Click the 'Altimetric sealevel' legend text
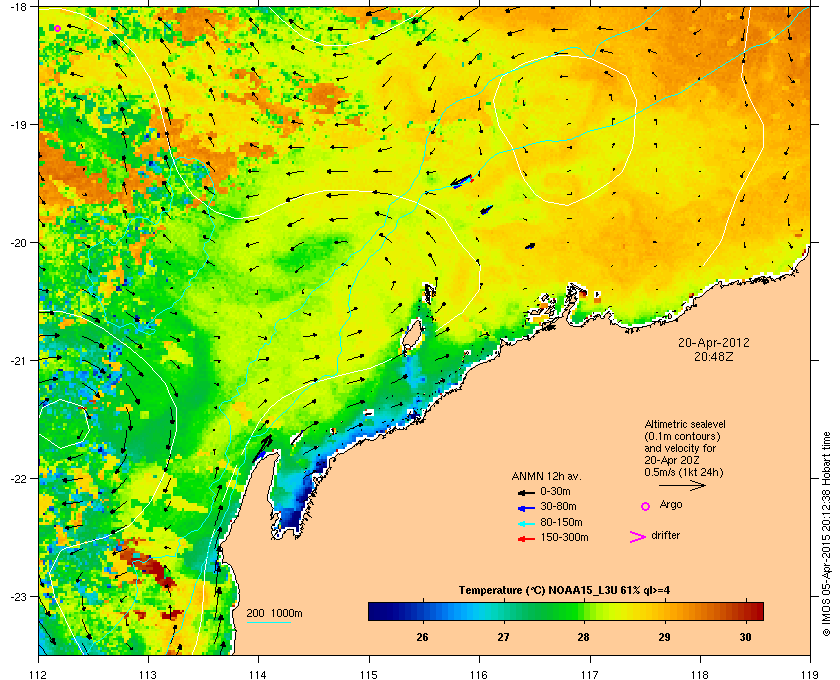This screenshot has height=680, width=840. coord(685,424)
